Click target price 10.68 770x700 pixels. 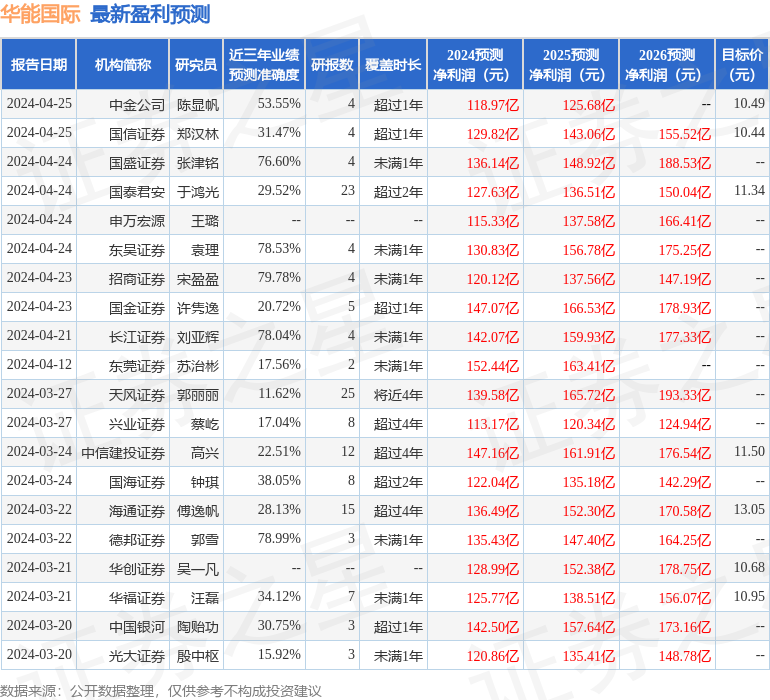(x=749, y=567)
